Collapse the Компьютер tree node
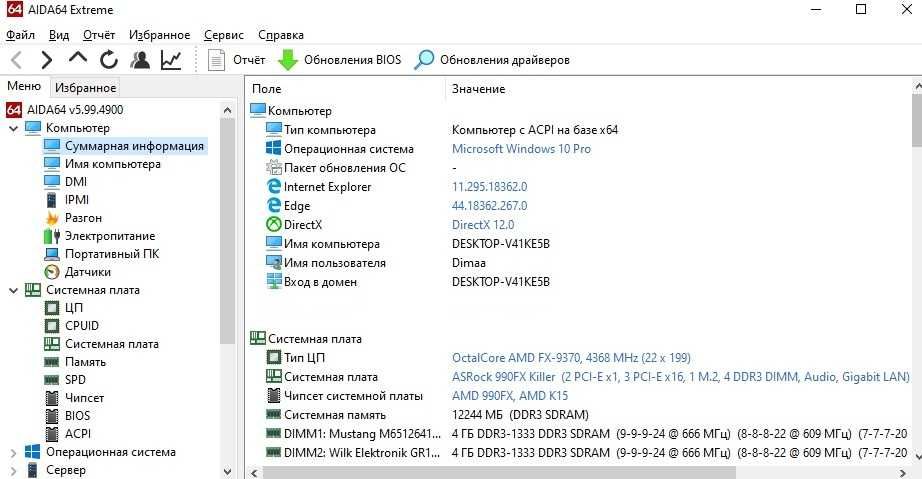 pos(14,128)
